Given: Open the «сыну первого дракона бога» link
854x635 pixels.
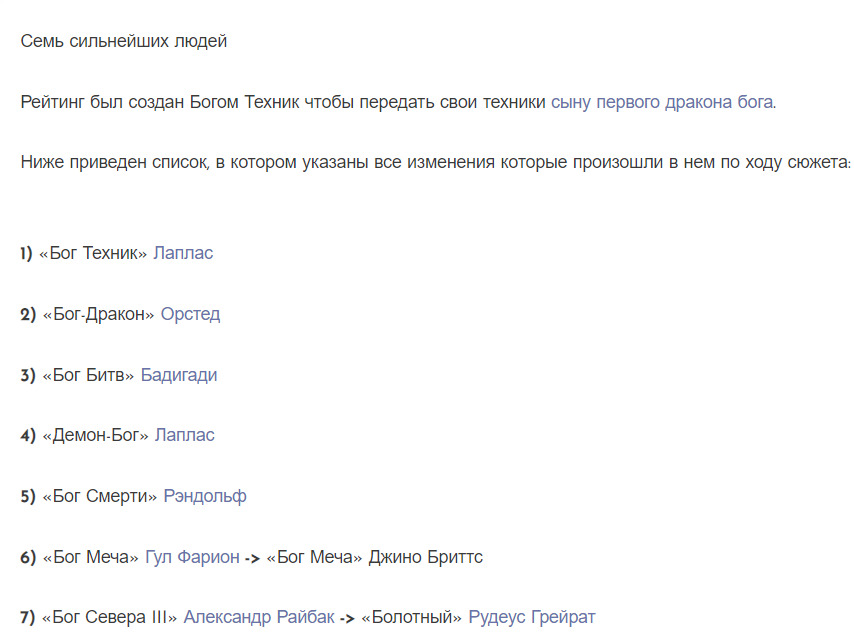Looking at the screenshot, I should point(661,102).
